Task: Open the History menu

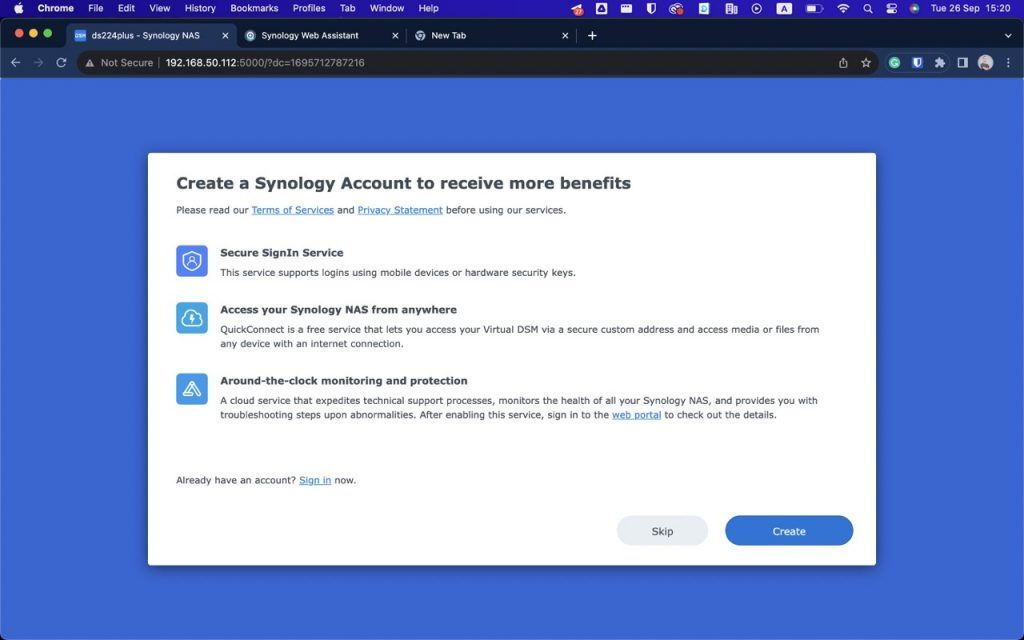Action: pos(200,8)
